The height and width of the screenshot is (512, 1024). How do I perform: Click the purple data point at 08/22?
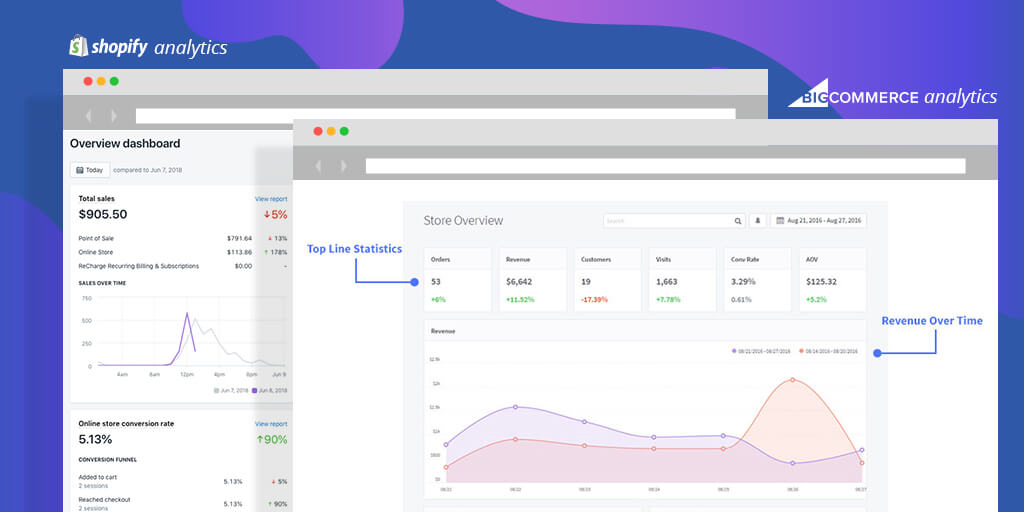515,407
